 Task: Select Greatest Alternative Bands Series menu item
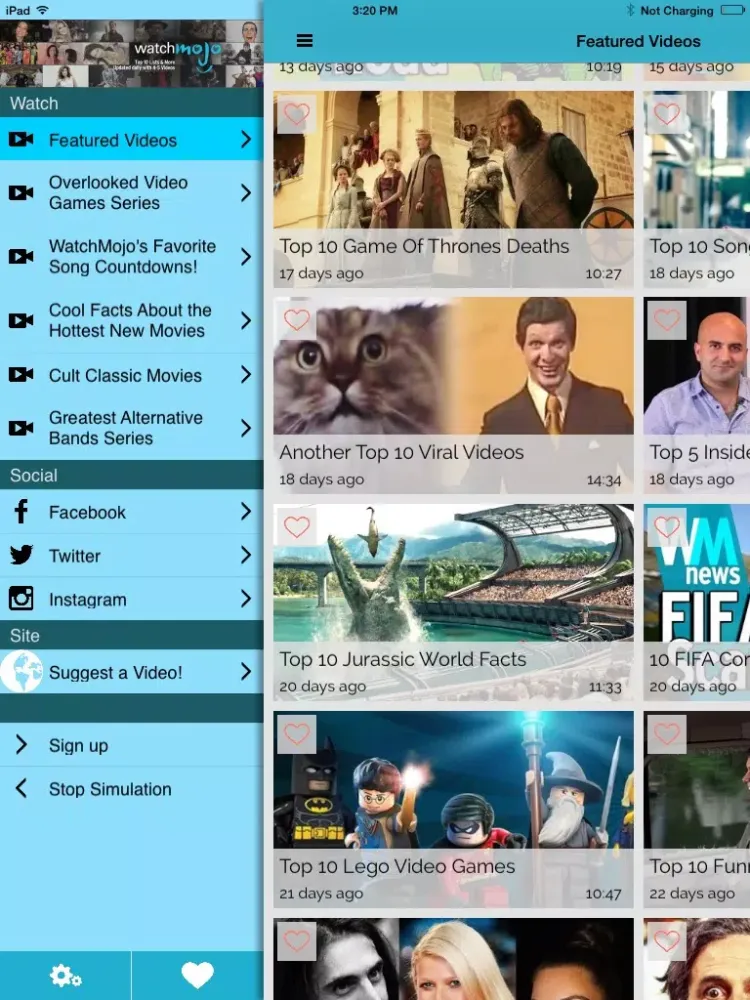(x=131, y=428)
